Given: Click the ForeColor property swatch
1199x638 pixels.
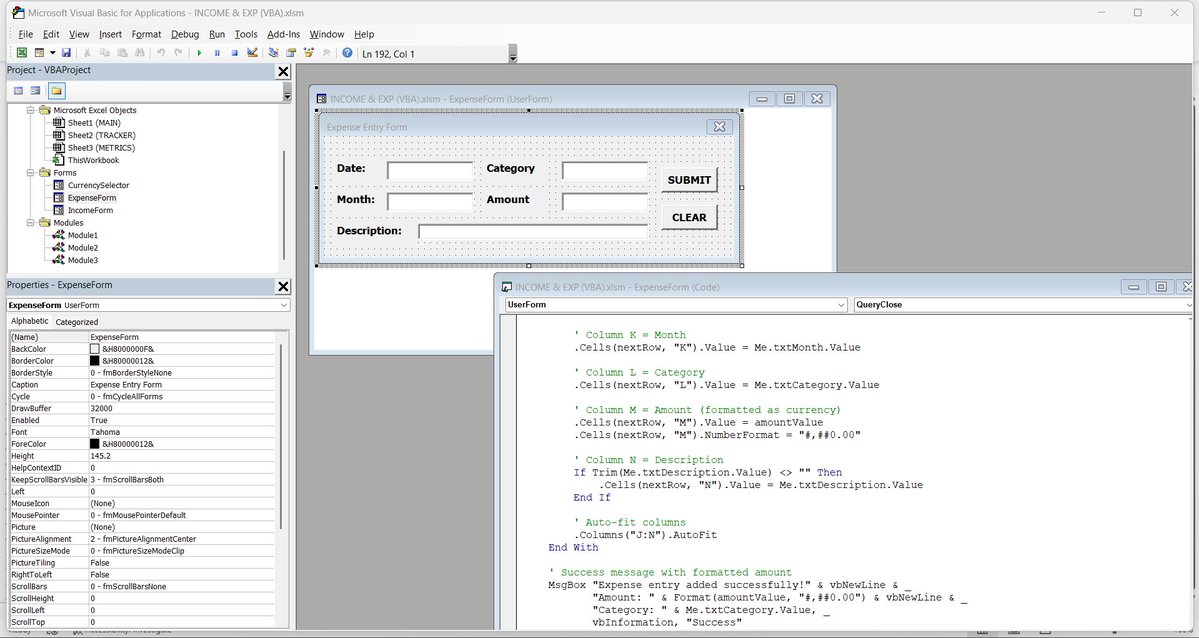Looking at the screenshot, I should pos(95,444).
